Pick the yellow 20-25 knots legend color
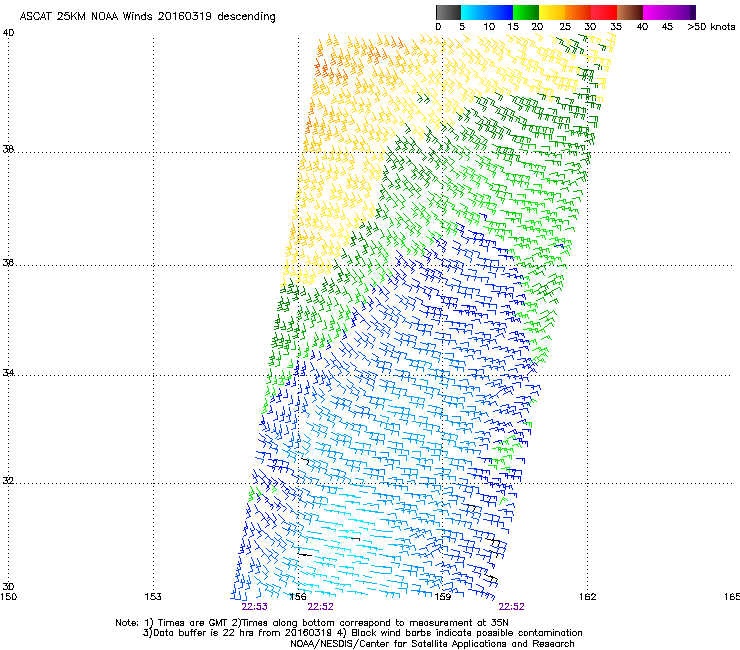The height and width of the screenshot is (650, 740). click(x=552, y=12)
